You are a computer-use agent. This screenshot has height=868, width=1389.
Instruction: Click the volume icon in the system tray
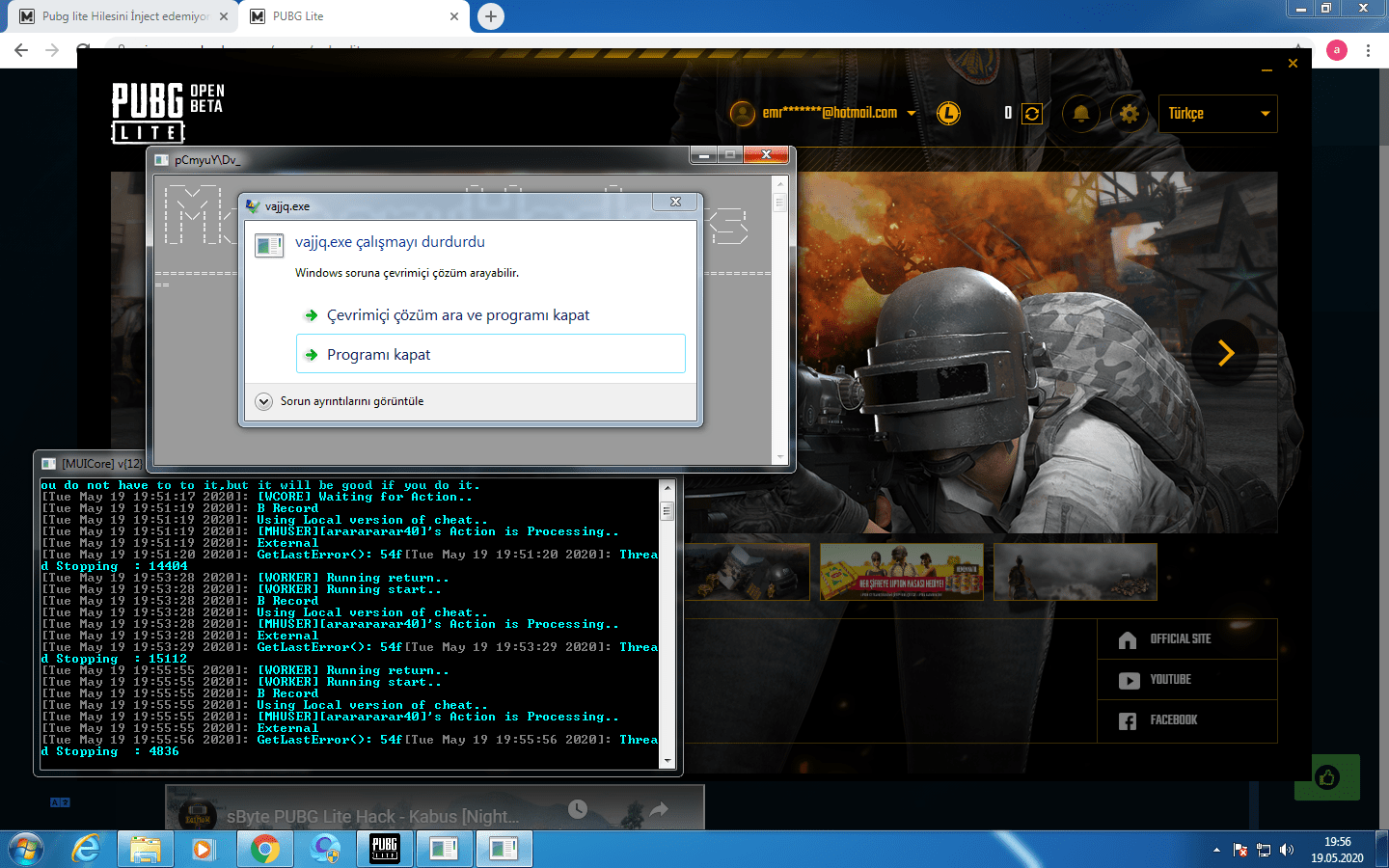click(1287, 850)
